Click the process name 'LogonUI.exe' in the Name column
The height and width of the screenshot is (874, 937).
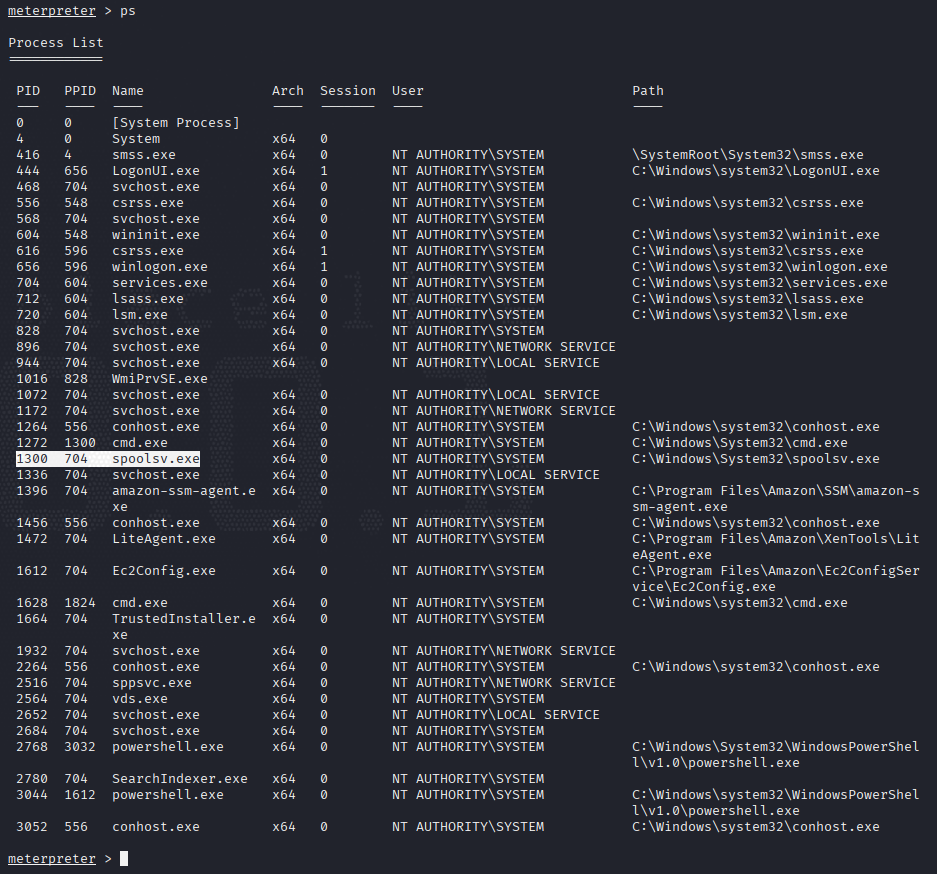point(156,171)
